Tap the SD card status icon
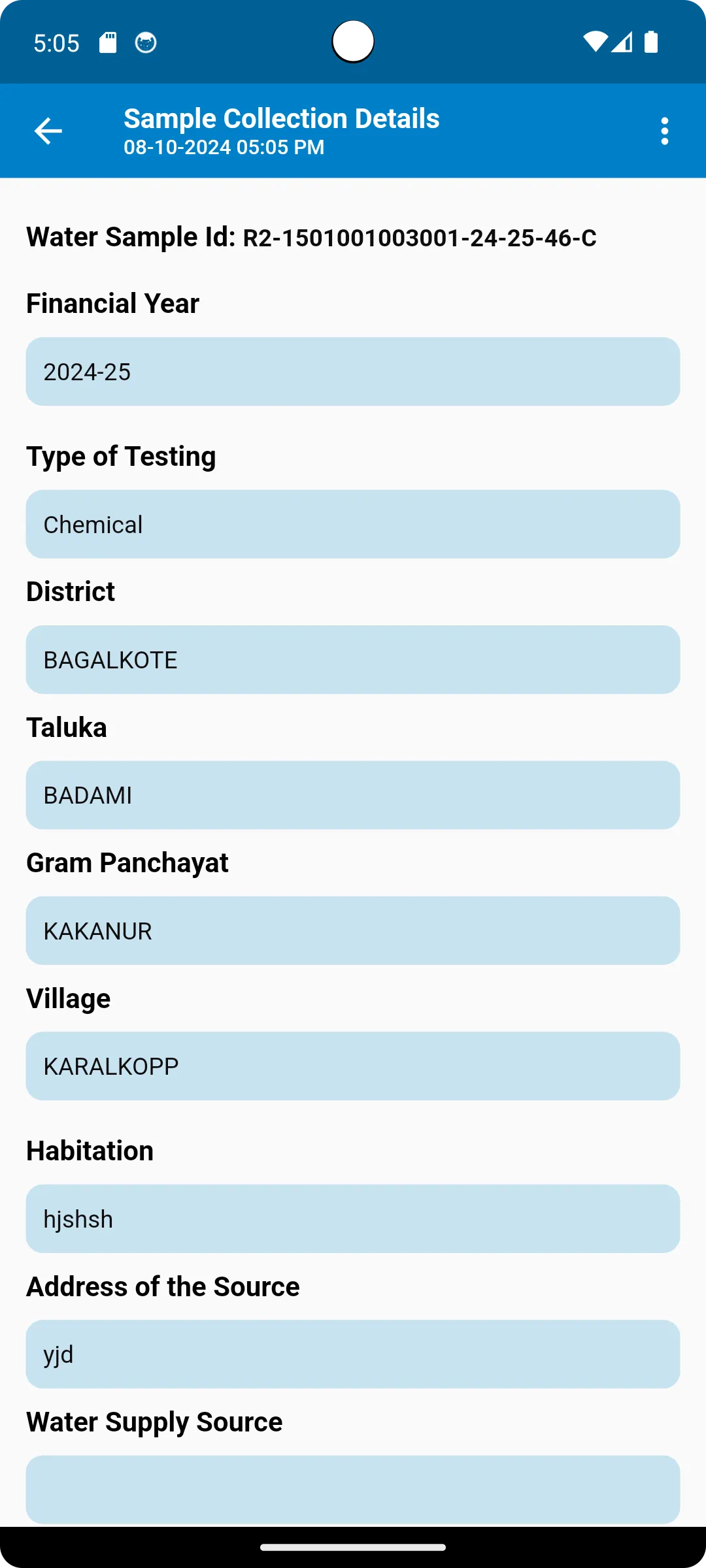Viewport: 706px width, 1568px height. pos(108,43)
